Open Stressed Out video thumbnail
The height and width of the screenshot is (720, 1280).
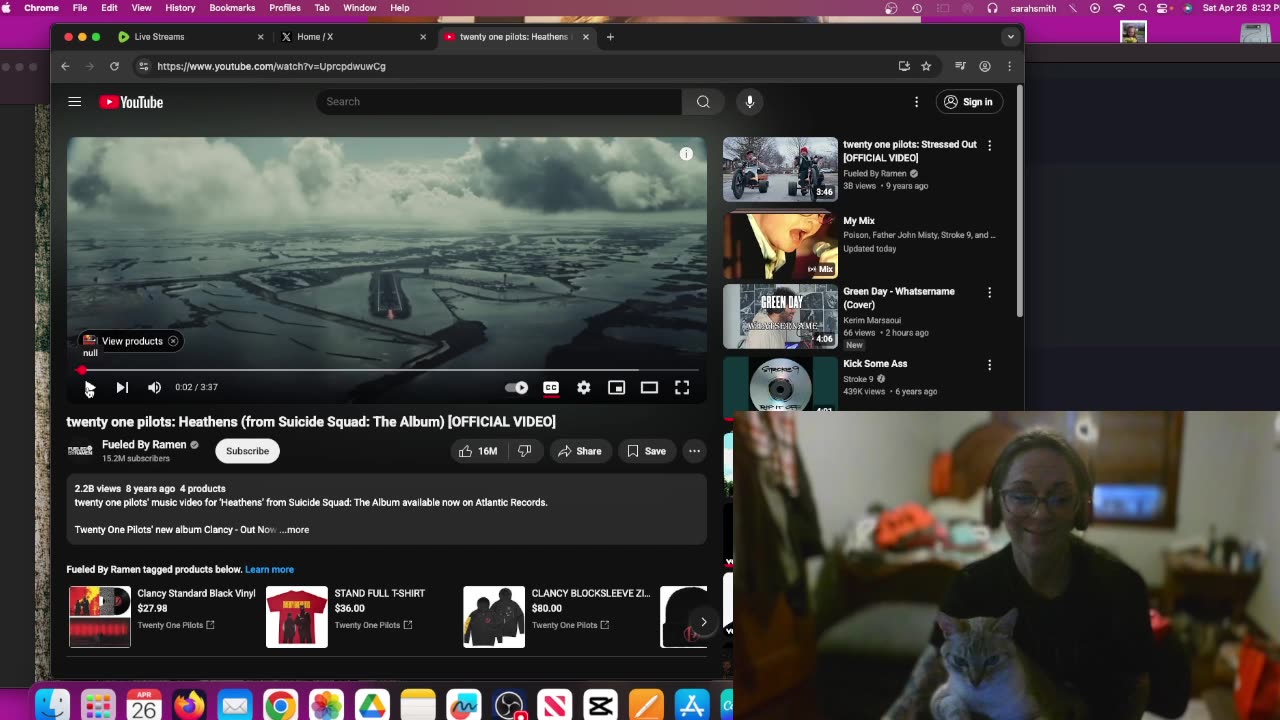click(780, 169)
